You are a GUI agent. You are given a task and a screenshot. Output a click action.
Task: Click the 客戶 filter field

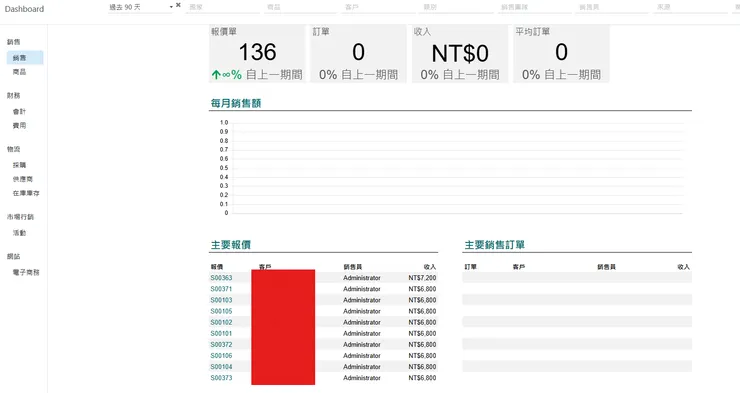(x=379, y=7)
